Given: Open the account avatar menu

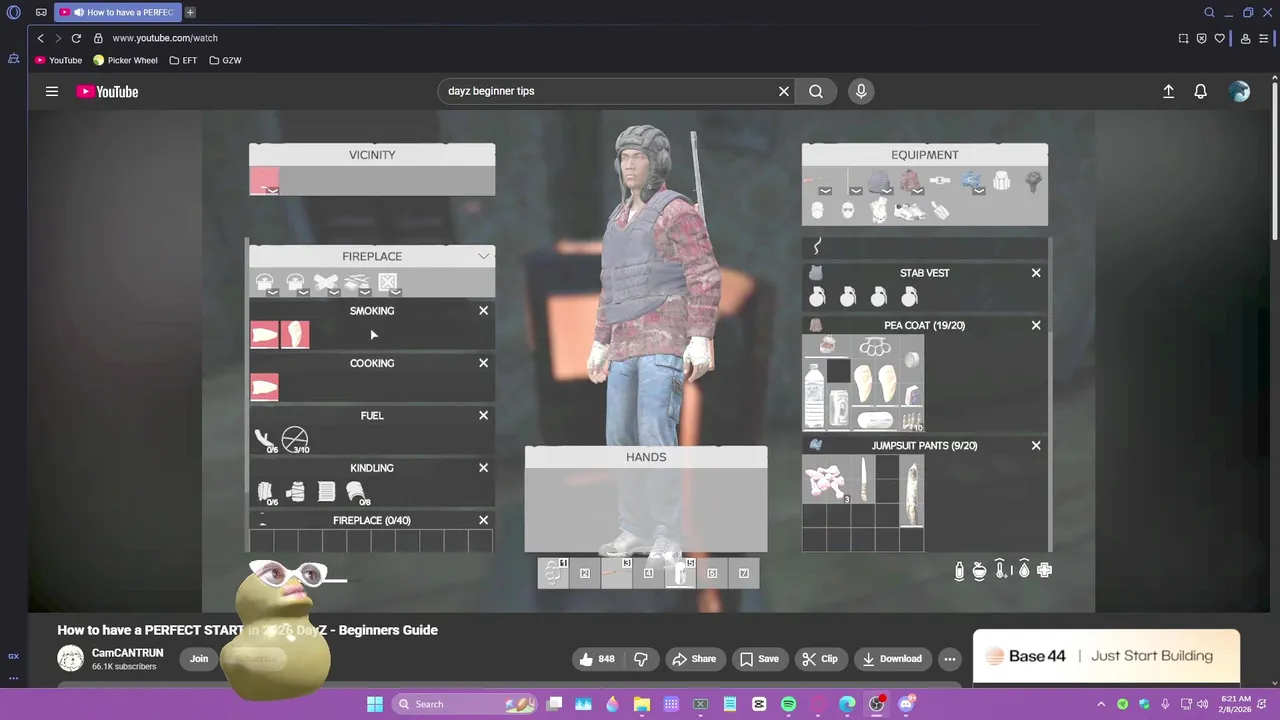Looking at the screenshot, I should (1240, 91).
